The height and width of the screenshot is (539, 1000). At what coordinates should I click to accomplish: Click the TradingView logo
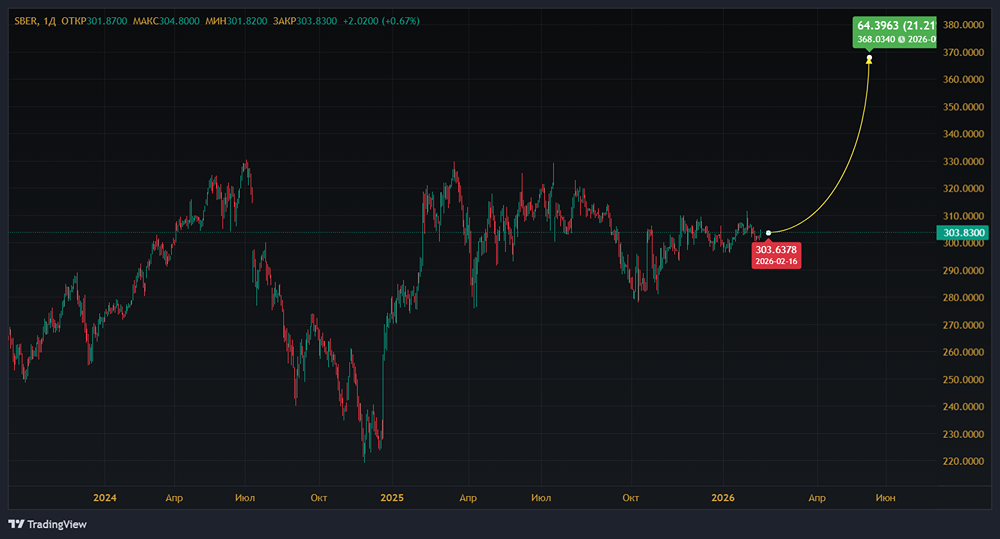click(x=48, y=524)
